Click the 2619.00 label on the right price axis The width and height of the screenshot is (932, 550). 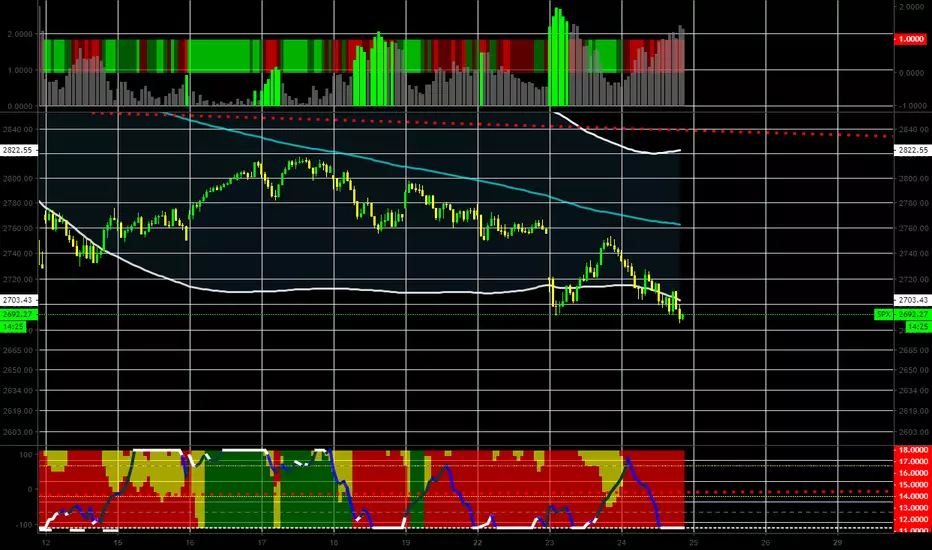click(x=912, y=411)
